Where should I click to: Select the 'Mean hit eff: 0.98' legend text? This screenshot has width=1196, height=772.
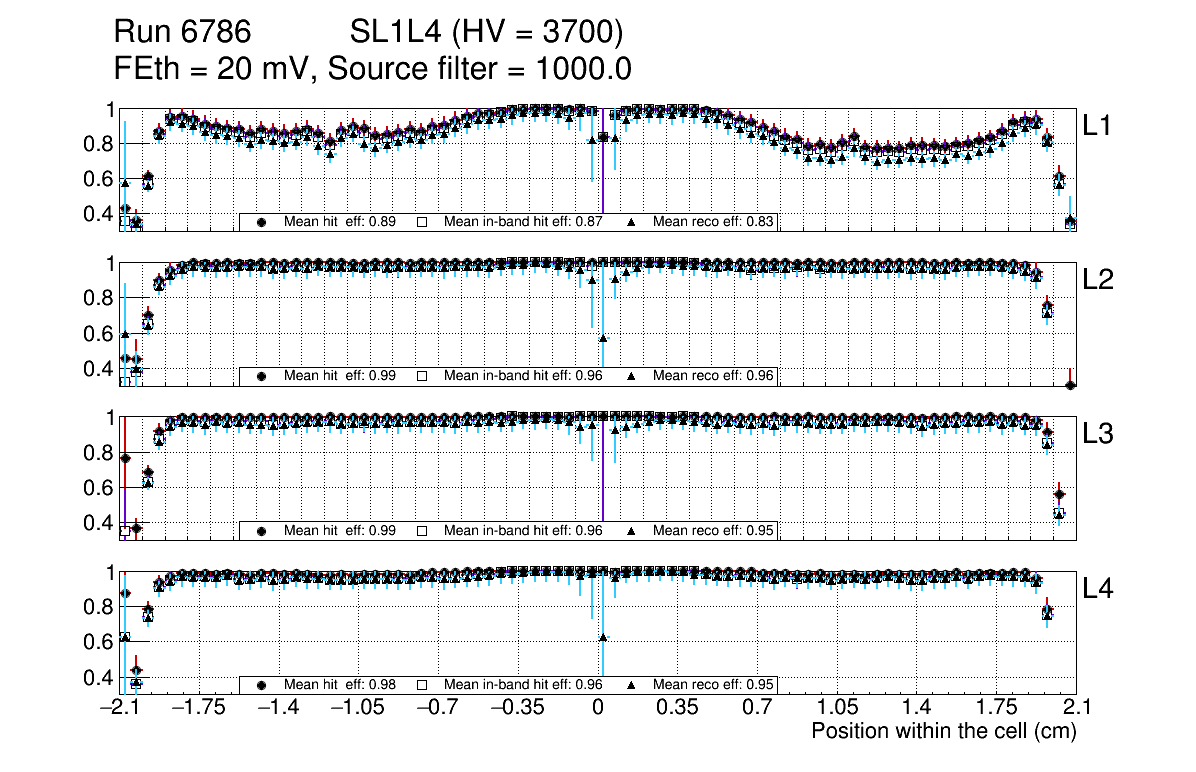(340, 685)
